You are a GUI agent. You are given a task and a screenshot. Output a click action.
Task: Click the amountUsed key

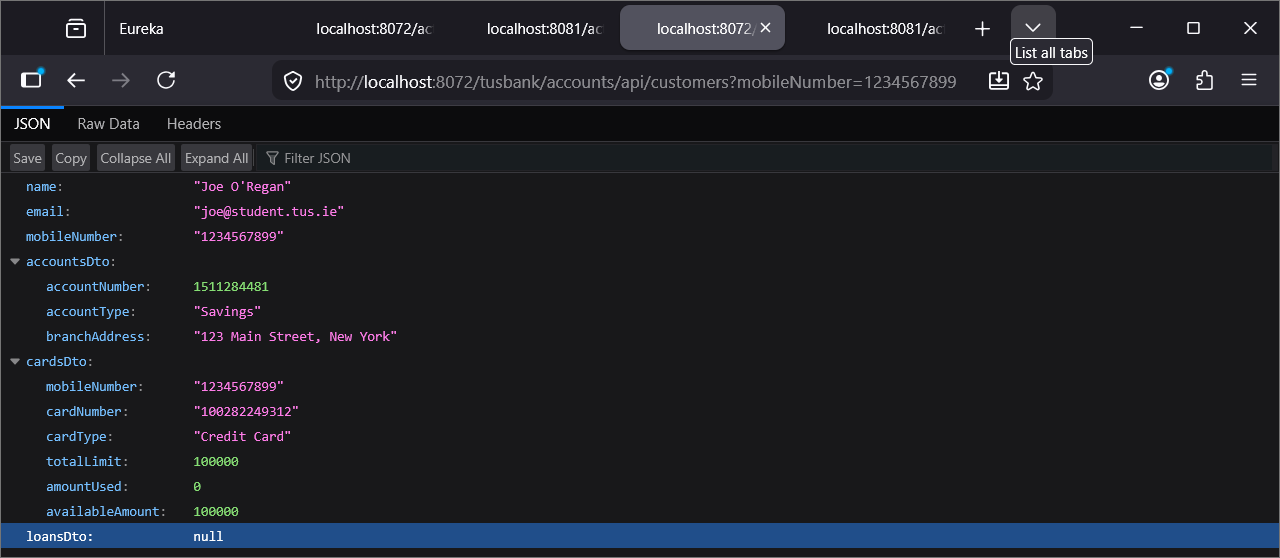coord(87,486)
